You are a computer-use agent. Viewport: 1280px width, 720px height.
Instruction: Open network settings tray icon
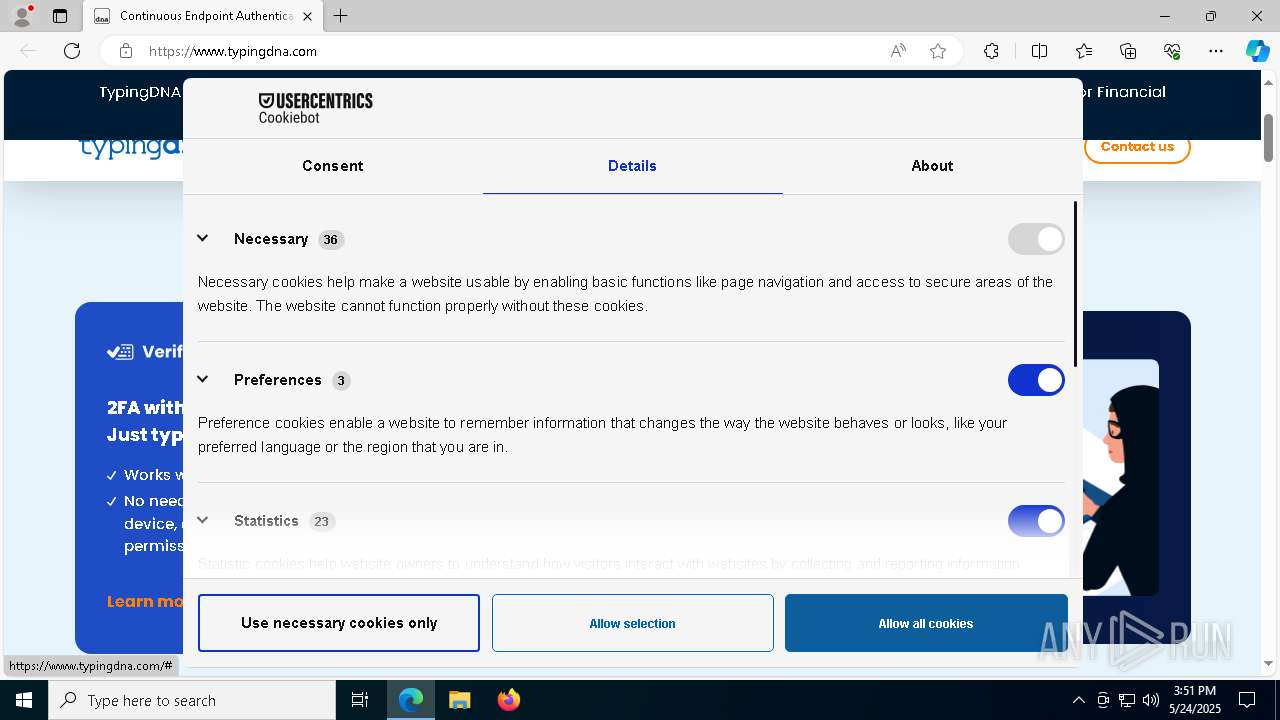(x=1127, y=700)
